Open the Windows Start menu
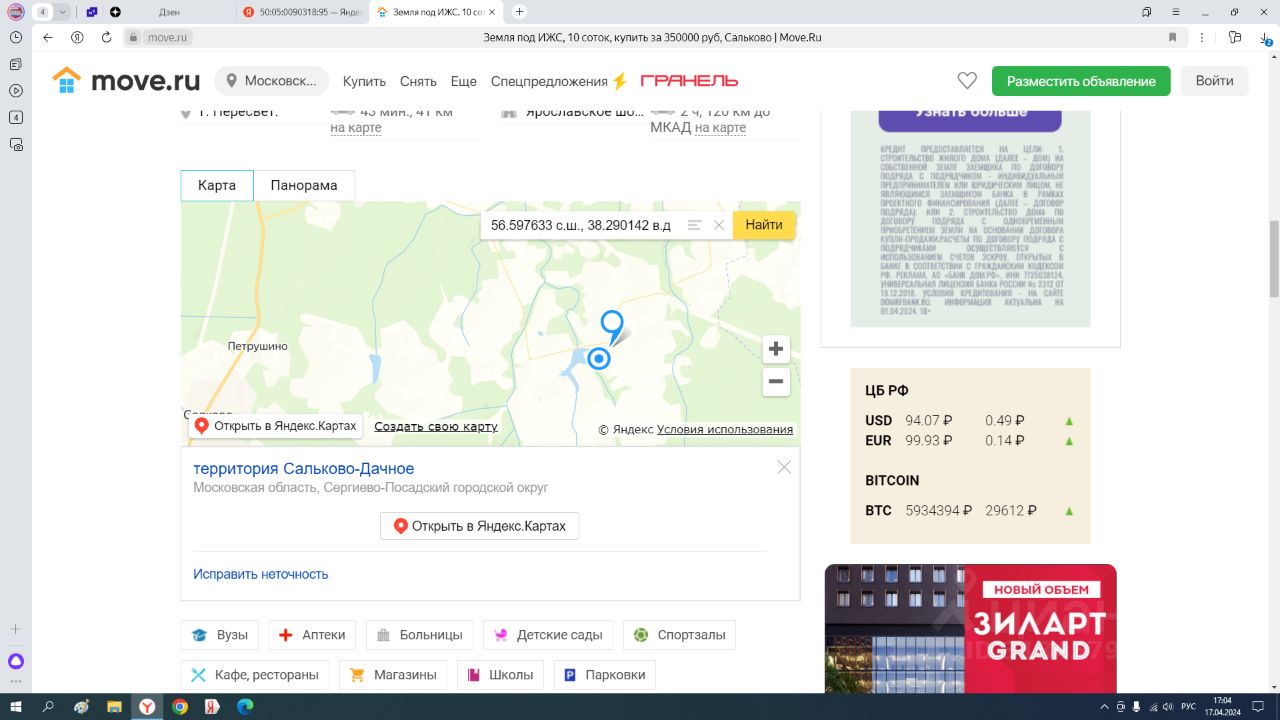 [x=16, y=706]
